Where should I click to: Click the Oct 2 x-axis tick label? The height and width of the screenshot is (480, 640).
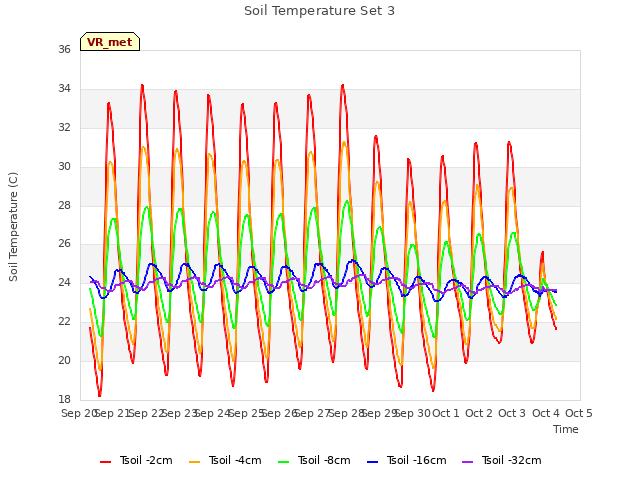point(479,413)
